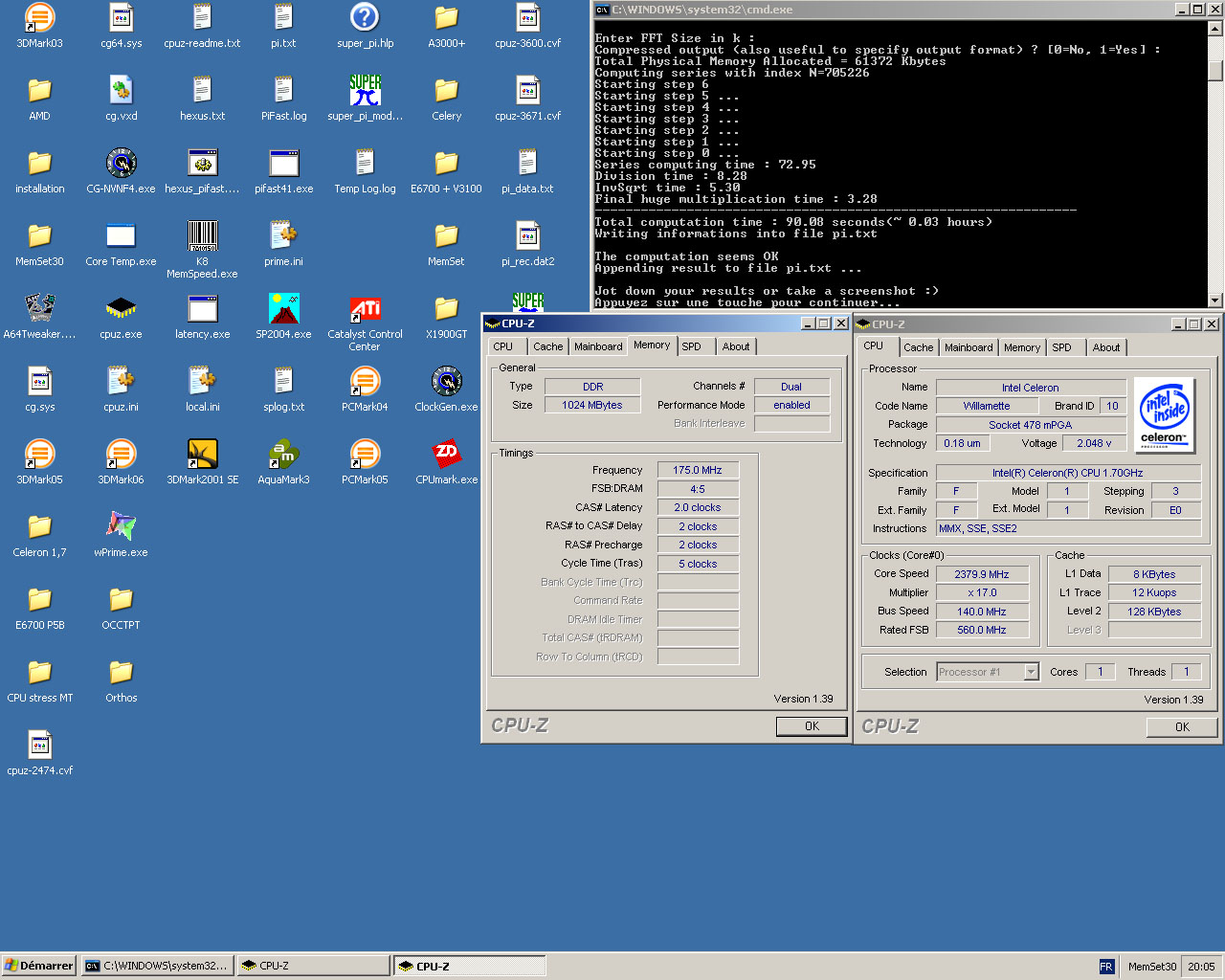
Task: Open 3DMark06 desktop shortcut
Action: point(121,454)
